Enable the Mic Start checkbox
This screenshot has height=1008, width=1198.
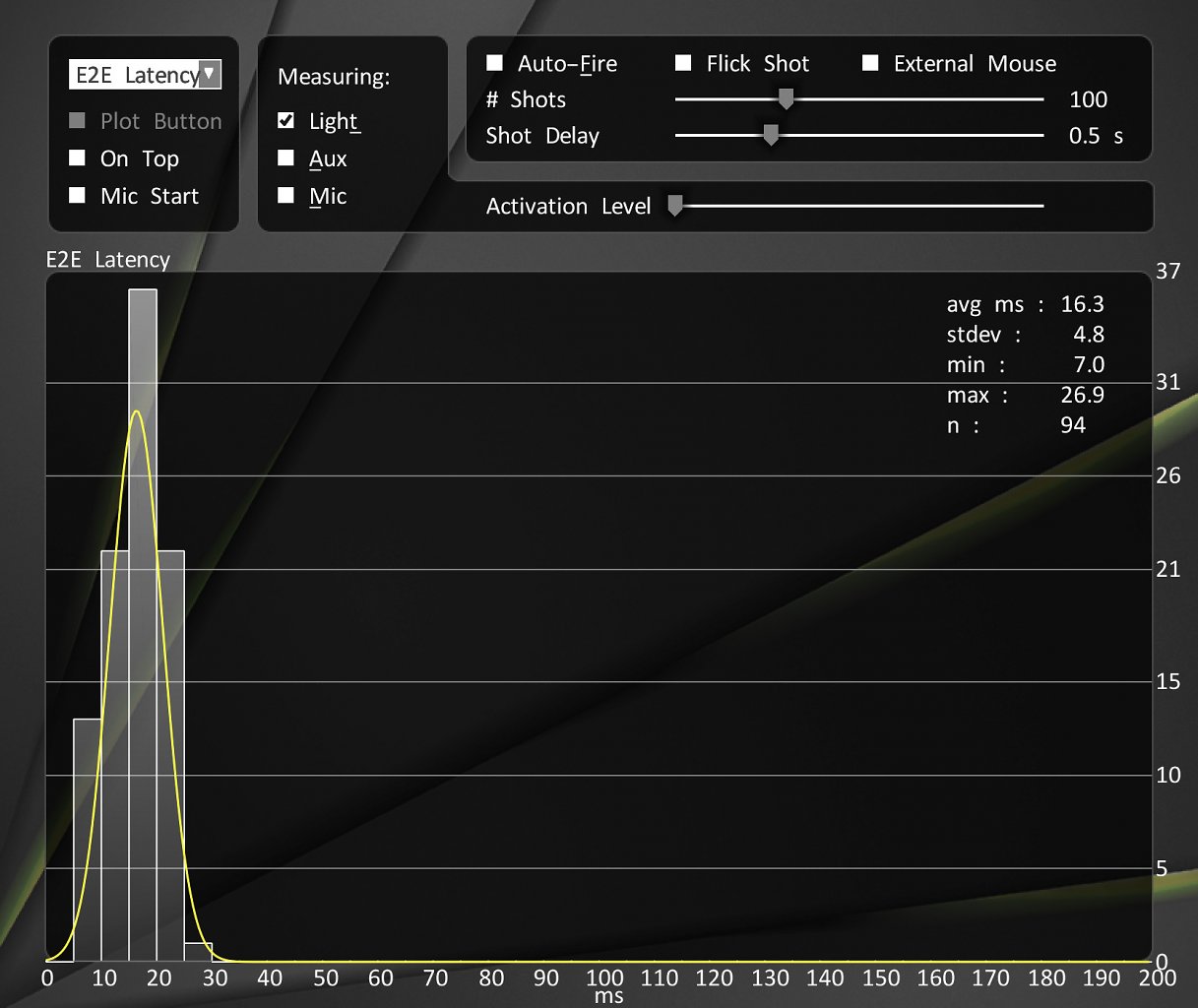(x=77, y=196)
